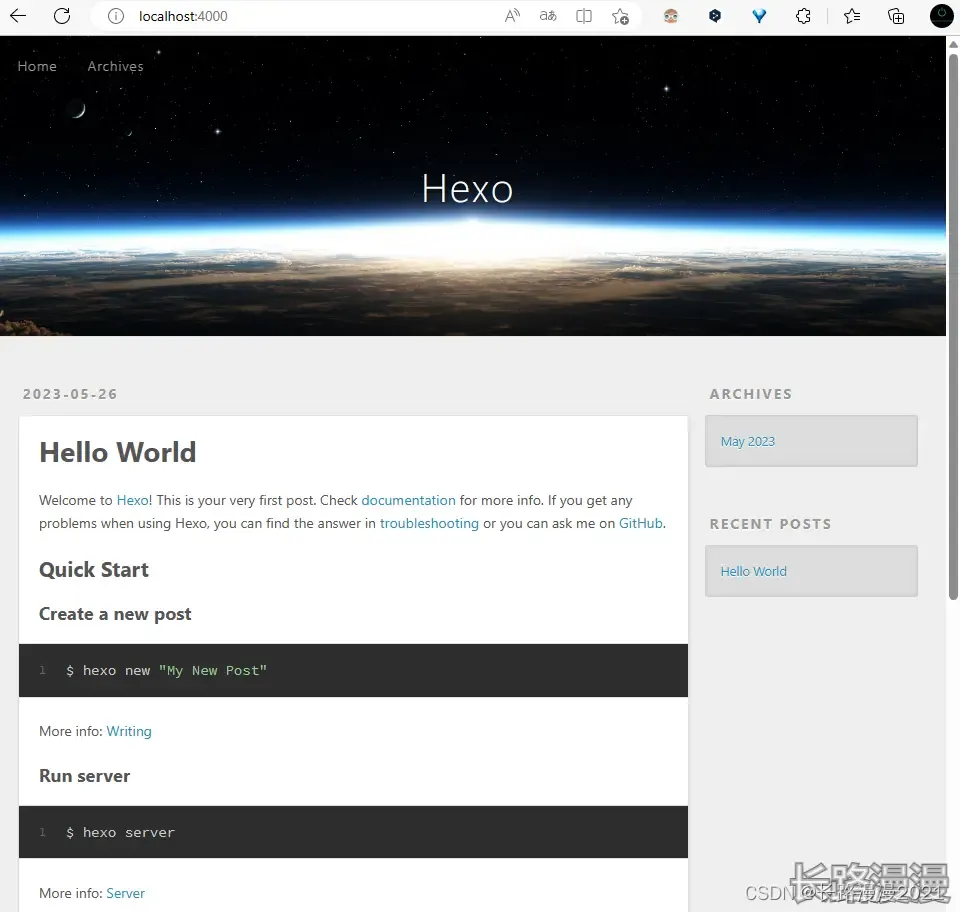The height and width of the screenshot is (912, 960).
Task: Click the Hexo site title
Action: pyautogui.click(x=467, y=189)
